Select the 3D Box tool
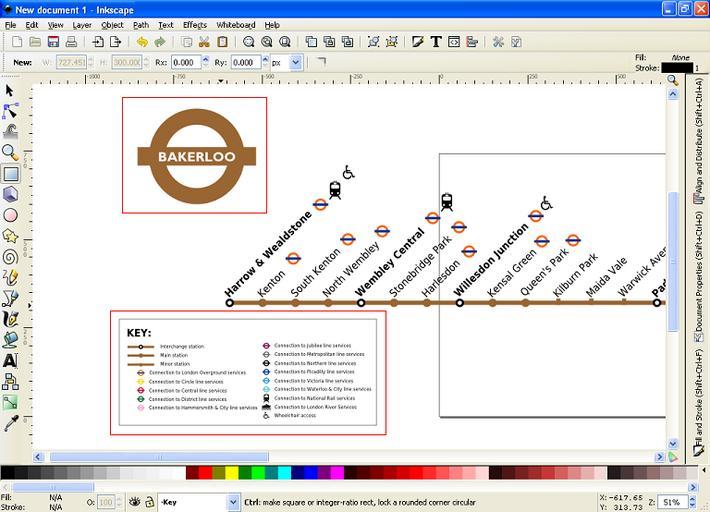Viewport: 710px width, 512px height. (x=10, y=194)
